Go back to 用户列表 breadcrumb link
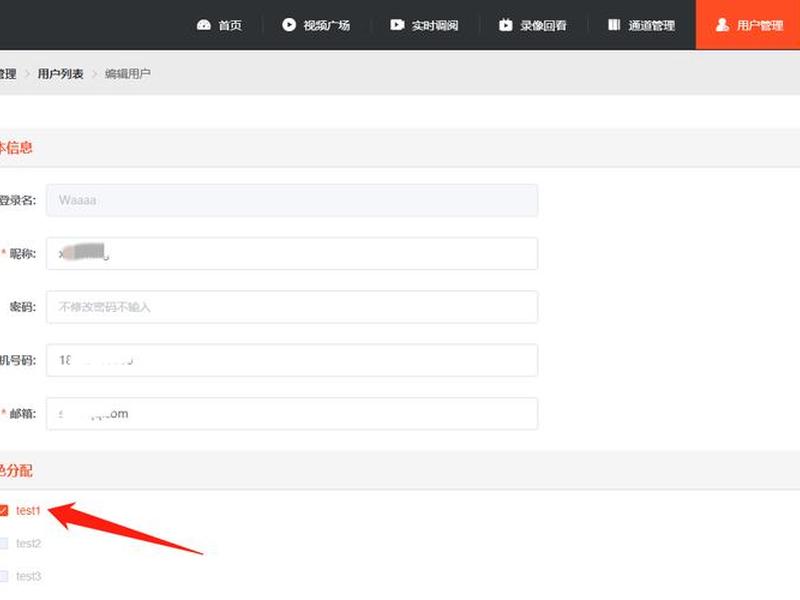Viewport: 800px width, 600px height. (60, 74)
